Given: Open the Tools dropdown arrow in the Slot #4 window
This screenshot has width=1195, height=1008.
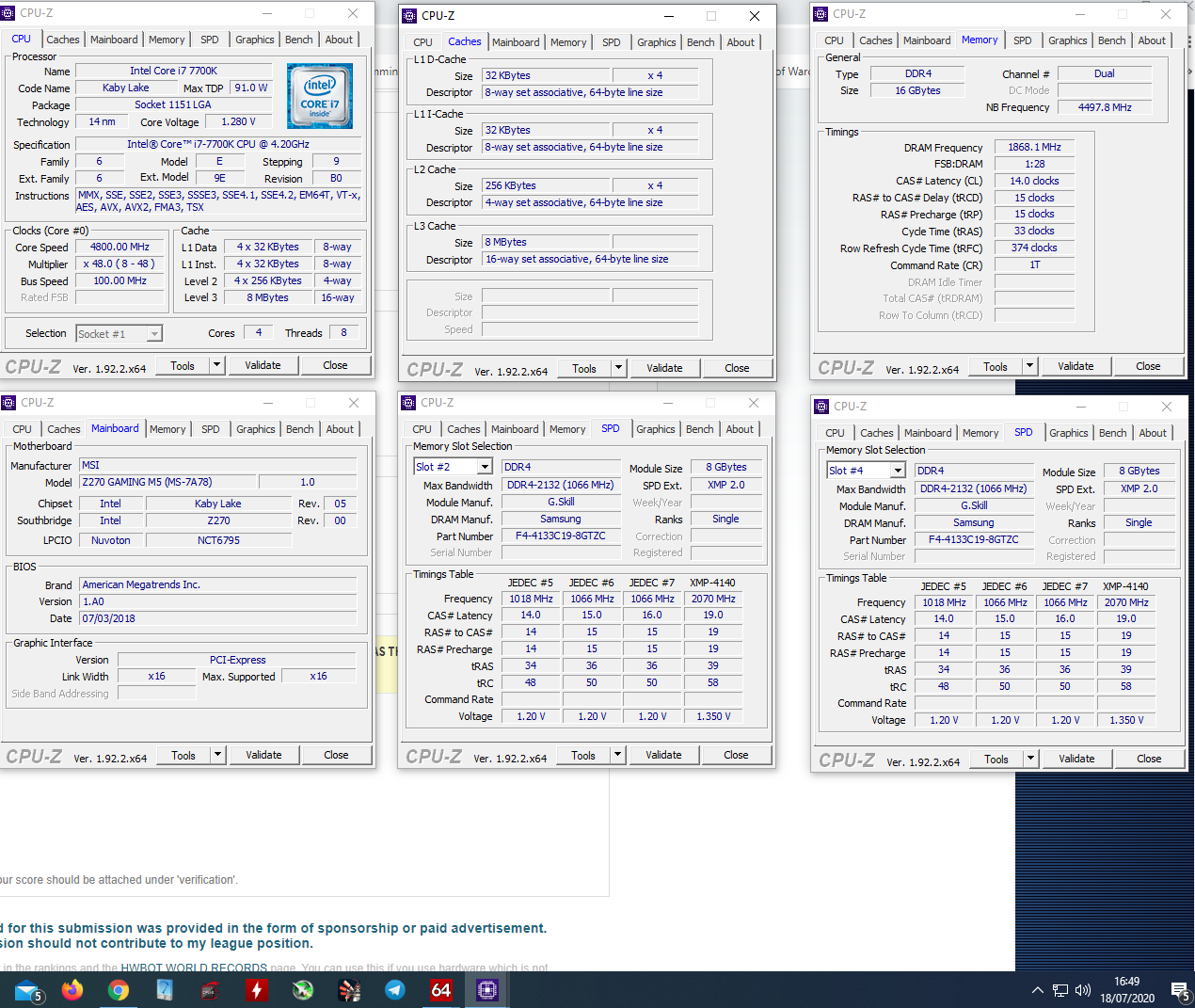Looking at the screenshot, I should (x=1031, y=759).
